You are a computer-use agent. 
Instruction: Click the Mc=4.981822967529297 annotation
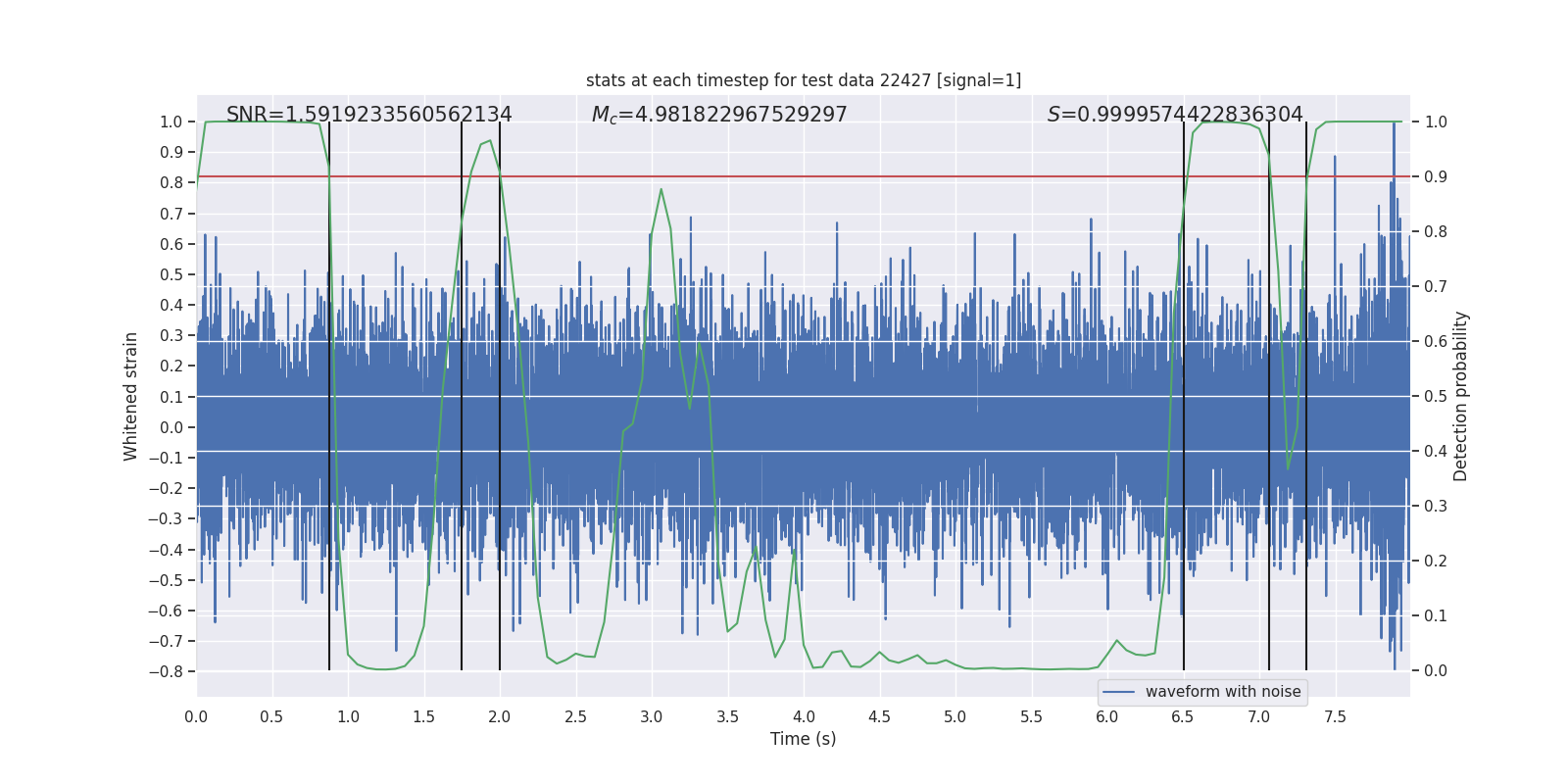click(719, 115)
